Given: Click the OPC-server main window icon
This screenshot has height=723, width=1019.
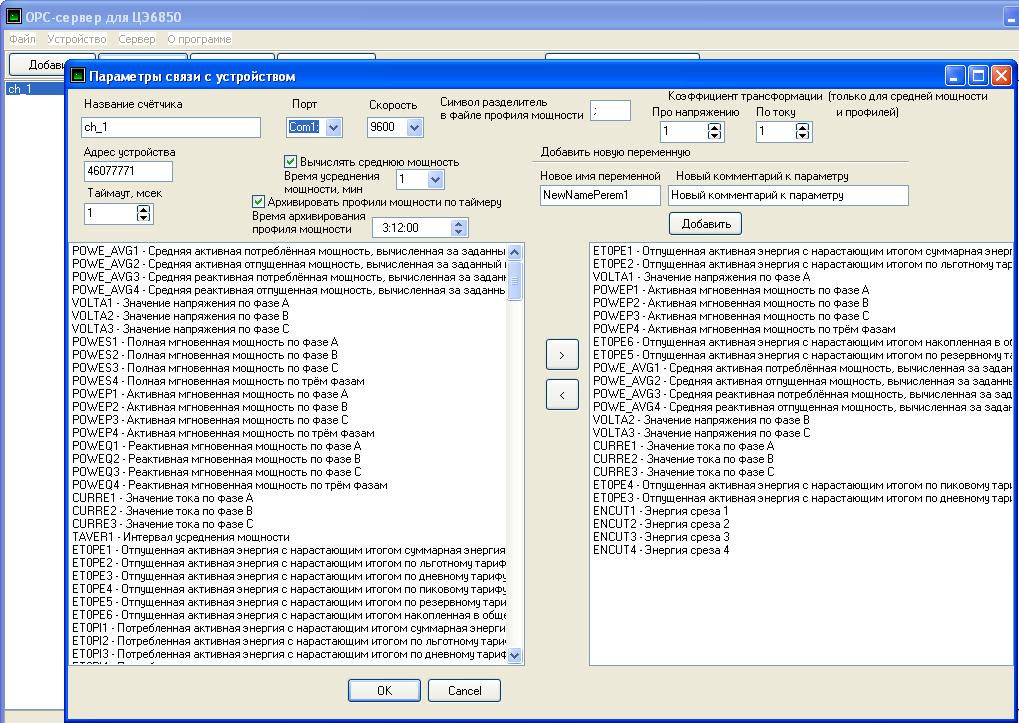Looking at the screenshot, I should (13, 17).
